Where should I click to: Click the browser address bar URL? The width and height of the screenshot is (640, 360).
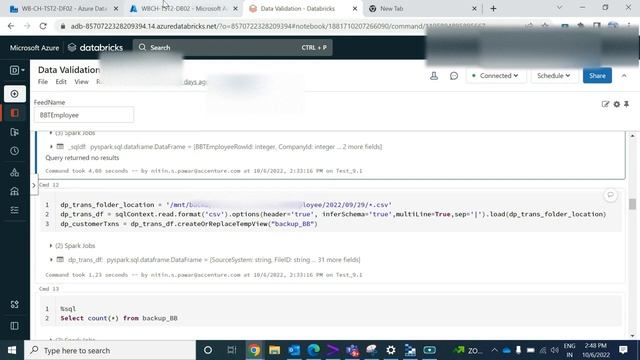click(278, 26)
